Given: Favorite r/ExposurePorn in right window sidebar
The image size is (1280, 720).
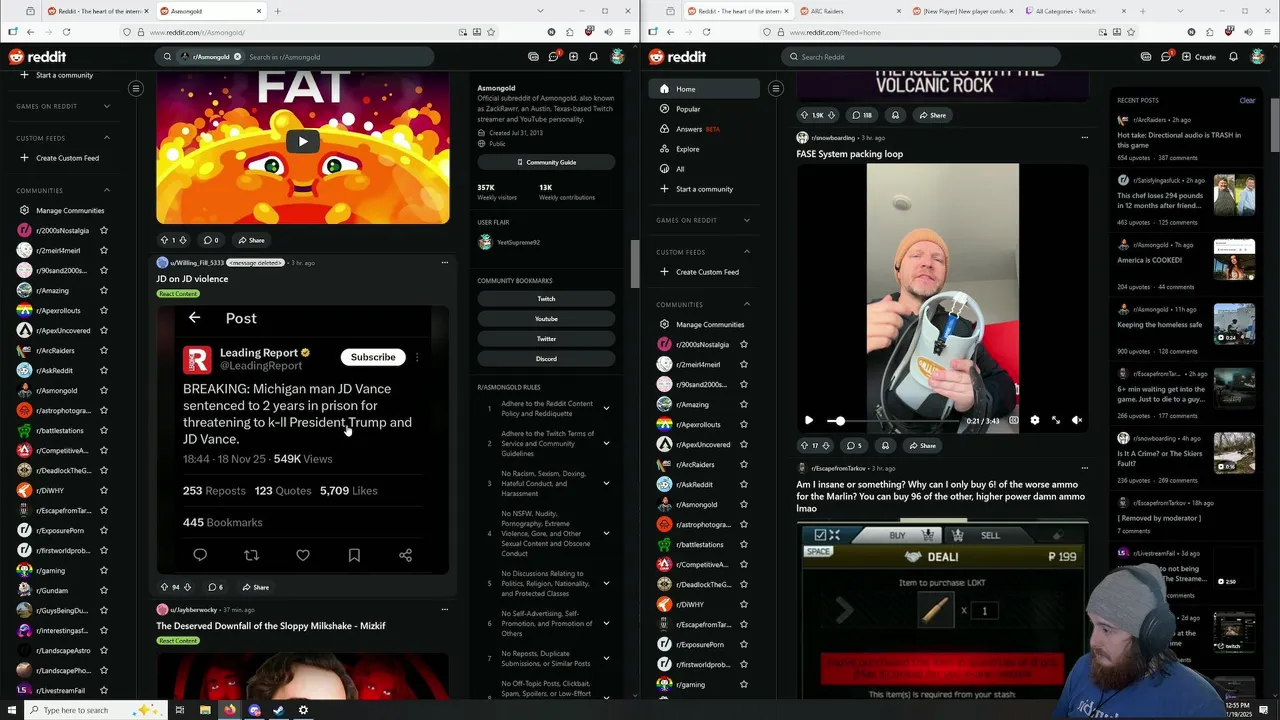Looking at the screenshot, I should pos(744,645).
